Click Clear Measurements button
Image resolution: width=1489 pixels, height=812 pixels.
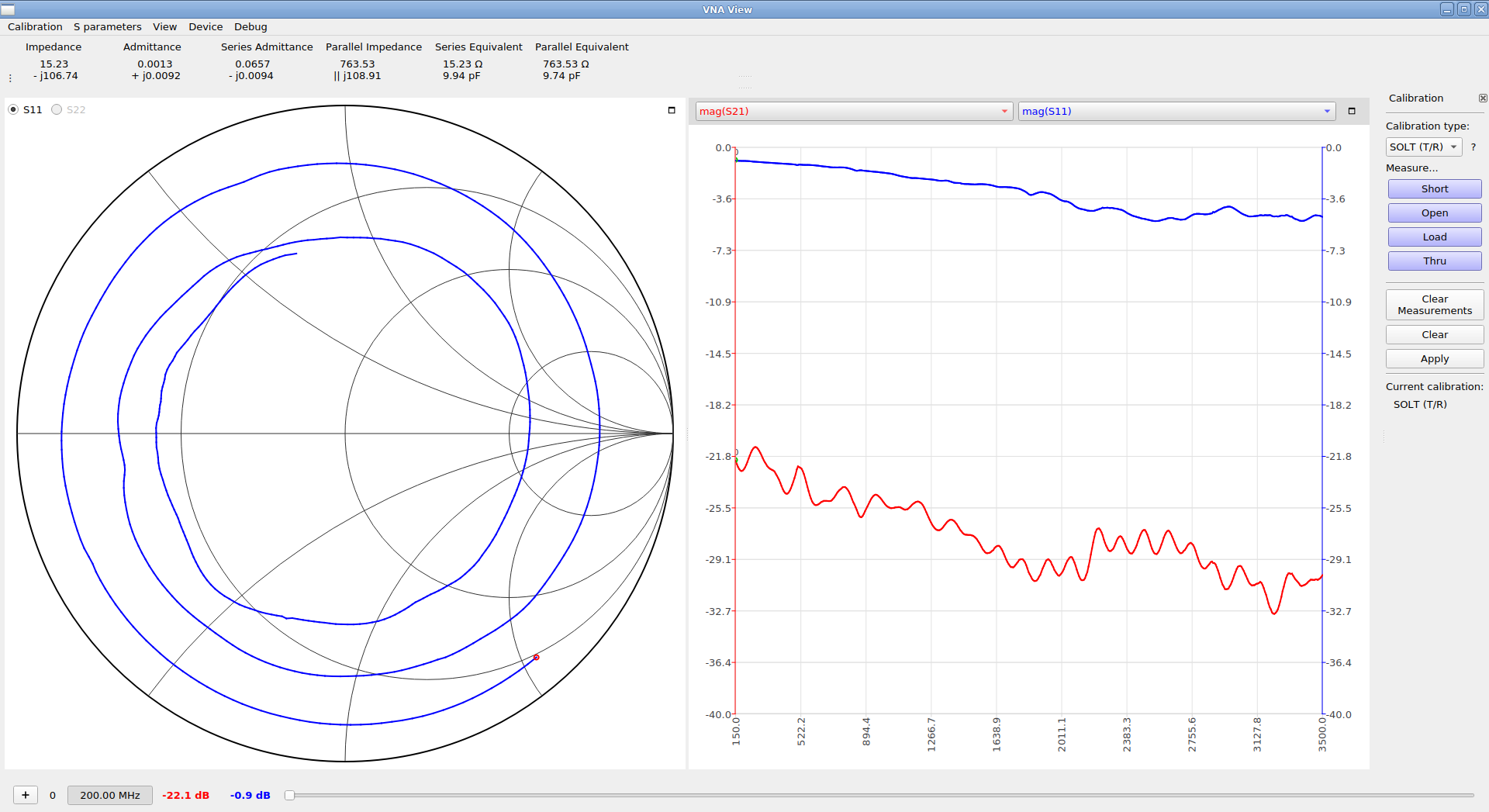1435,305
